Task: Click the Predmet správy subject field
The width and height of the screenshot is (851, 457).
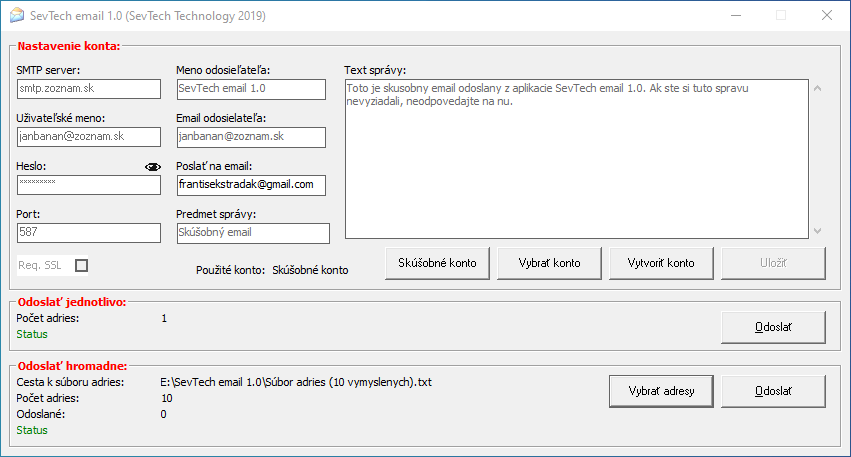Action: pyautogui.click(x=253, y=233)
